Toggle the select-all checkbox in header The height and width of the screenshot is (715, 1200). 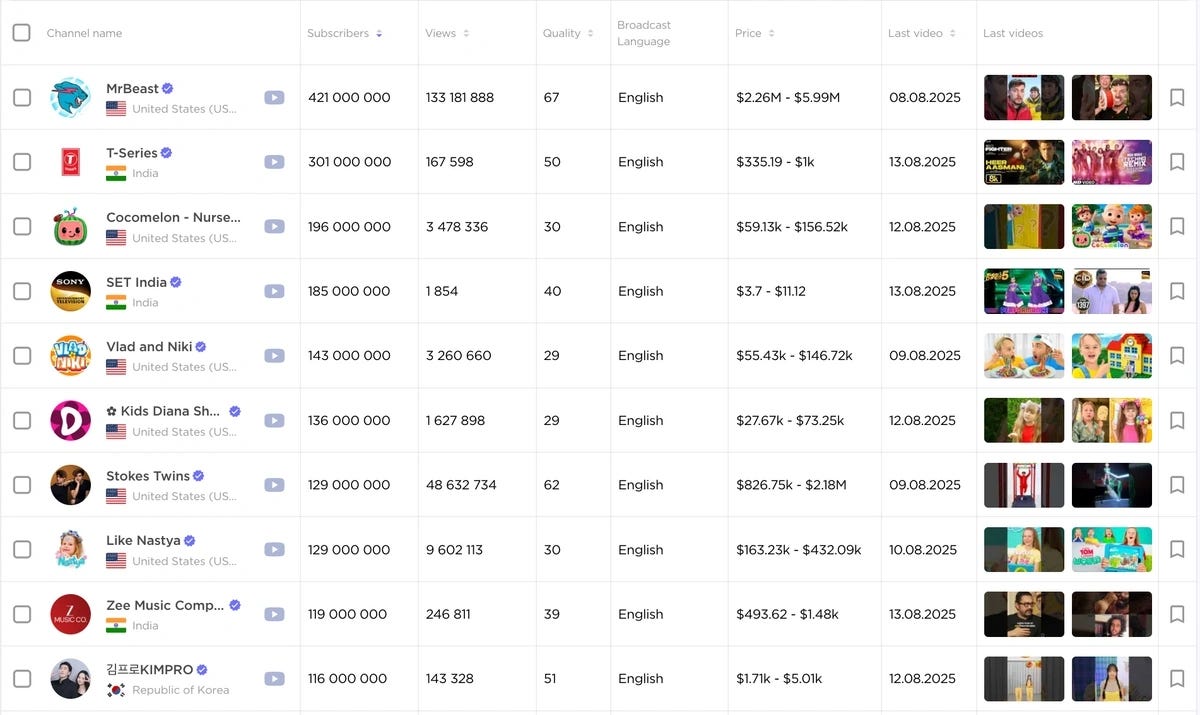coord(21,32)
